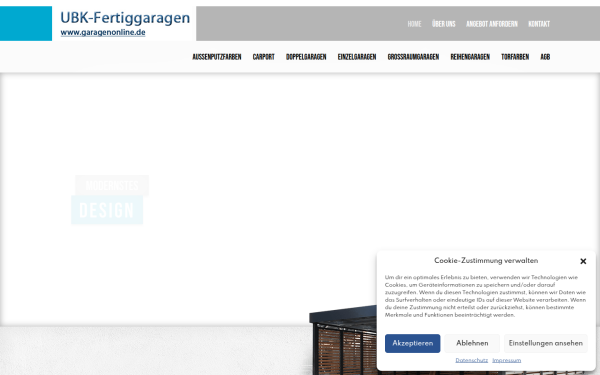This screenshot has width=600, height=375.
Task: Open the Grossraumgaragen category
Action: (x=413, y=57)
